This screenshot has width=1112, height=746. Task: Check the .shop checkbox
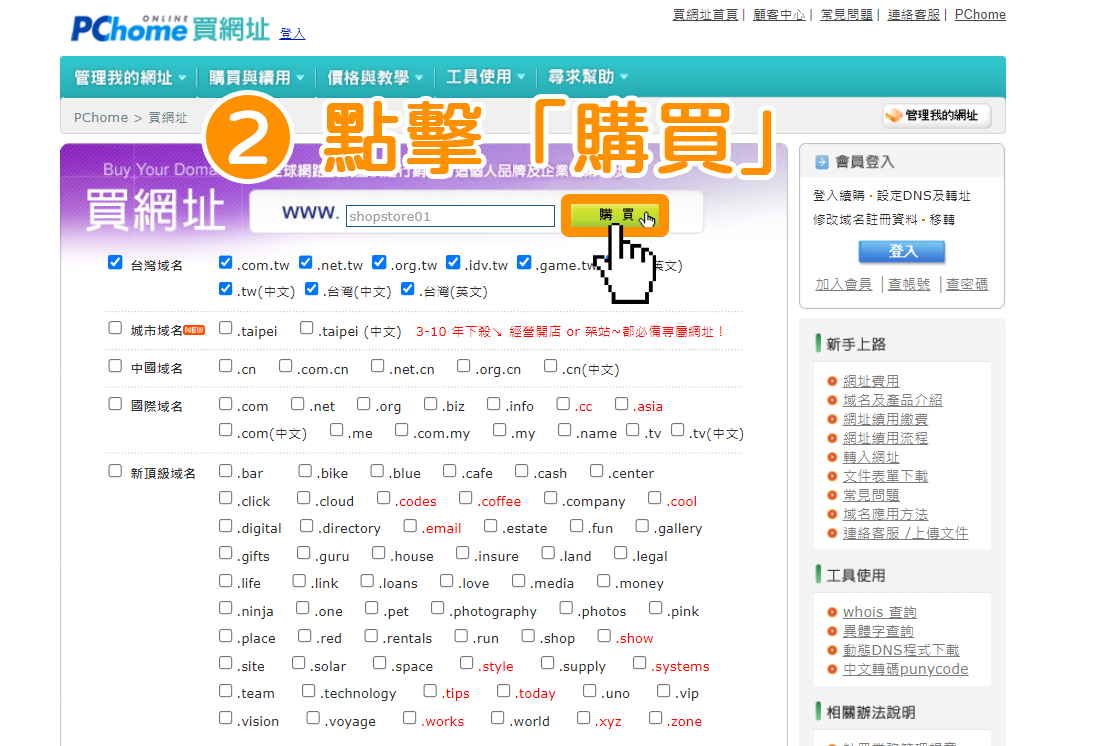(x=528, y=635)
